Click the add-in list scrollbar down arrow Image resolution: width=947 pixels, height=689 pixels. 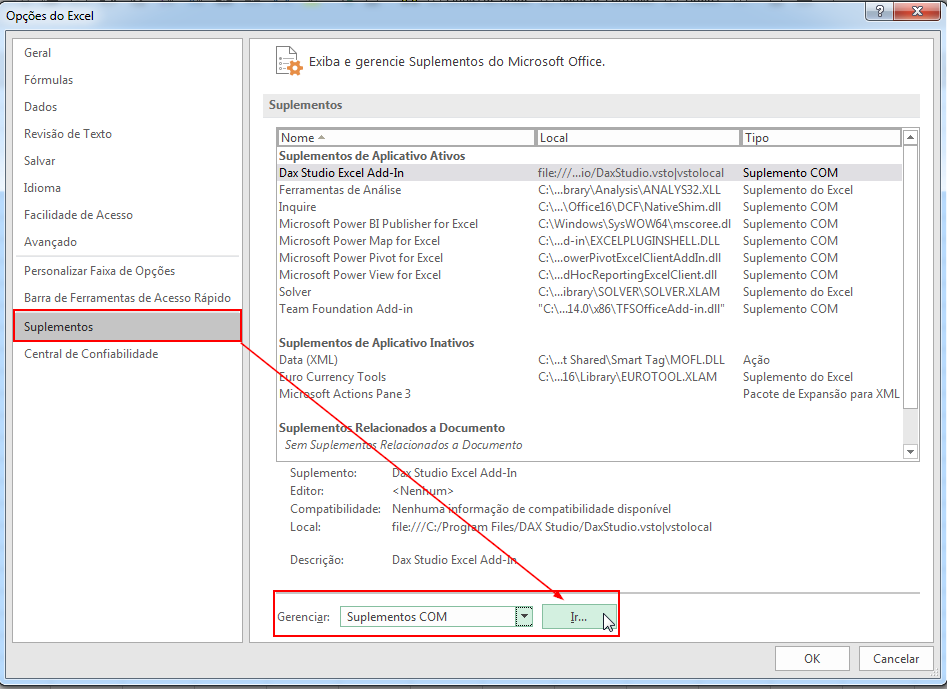[910, 452]
